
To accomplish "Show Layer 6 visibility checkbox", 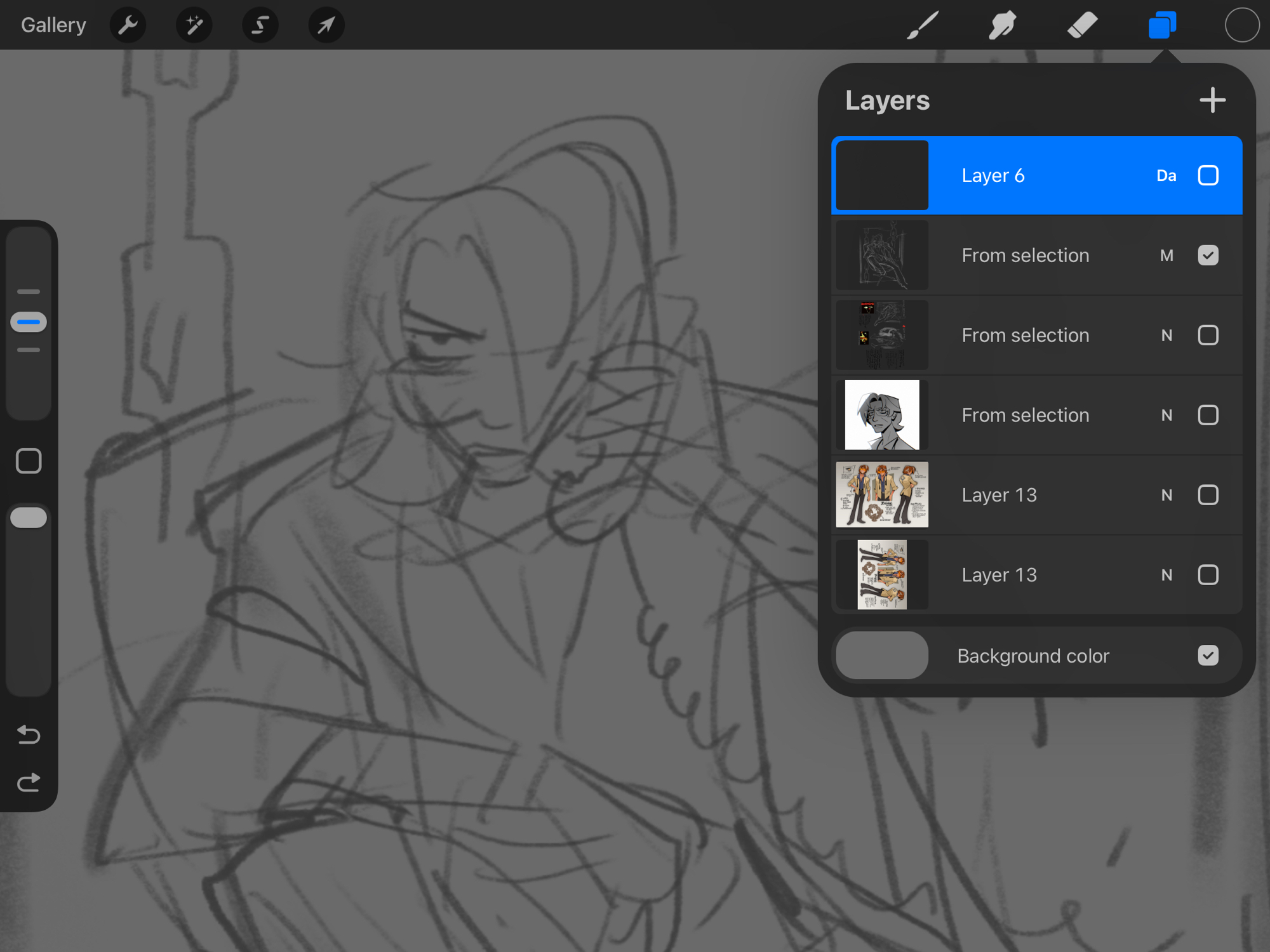I will pos(1208,175).
